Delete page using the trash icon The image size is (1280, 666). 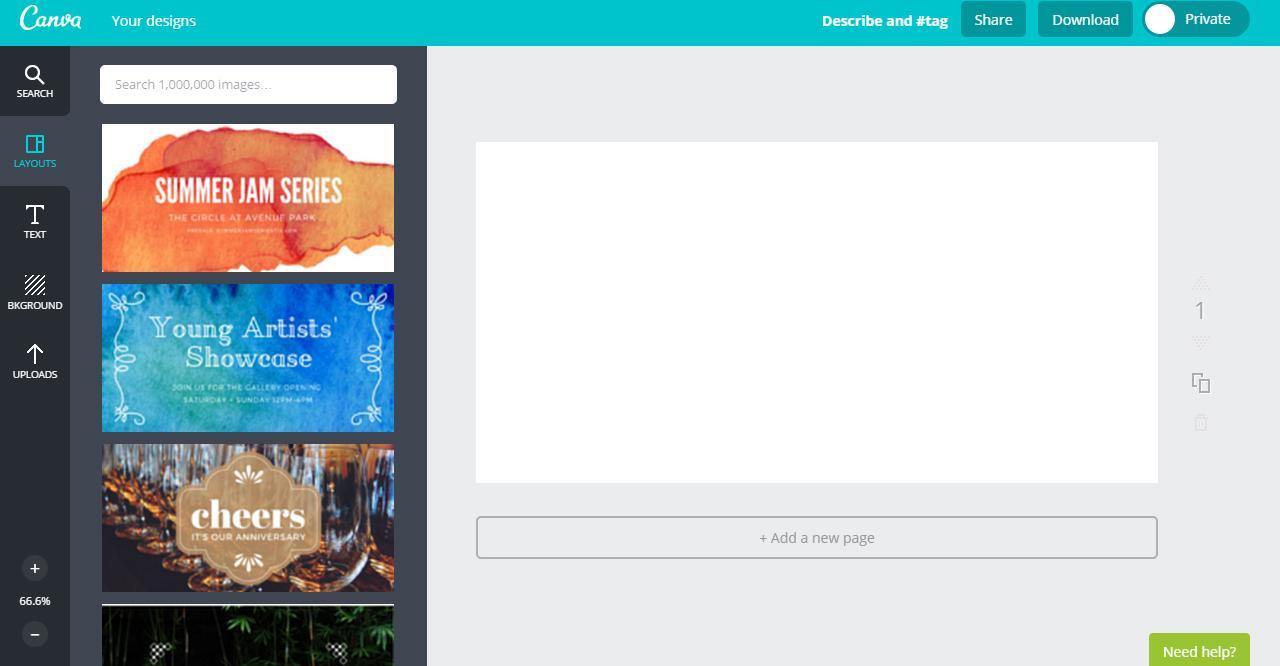point(1201,423)
